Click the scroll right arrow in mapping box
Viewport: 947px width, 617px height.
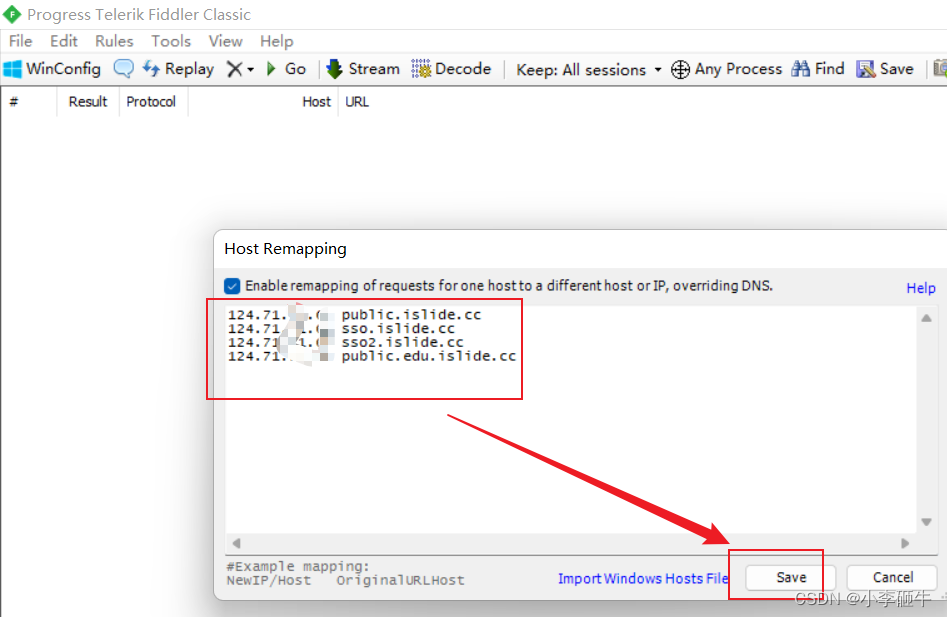(x=905, y=543)
